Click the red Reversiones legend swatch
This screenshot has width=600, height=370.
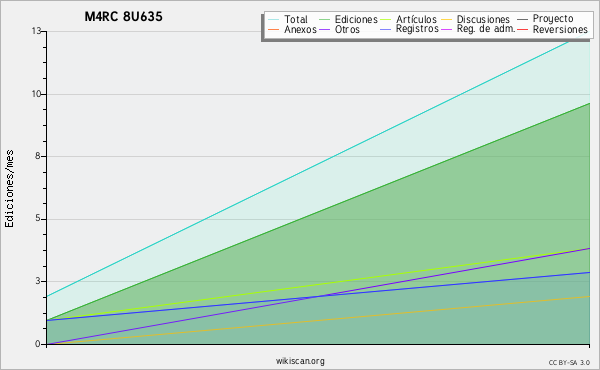522,29
